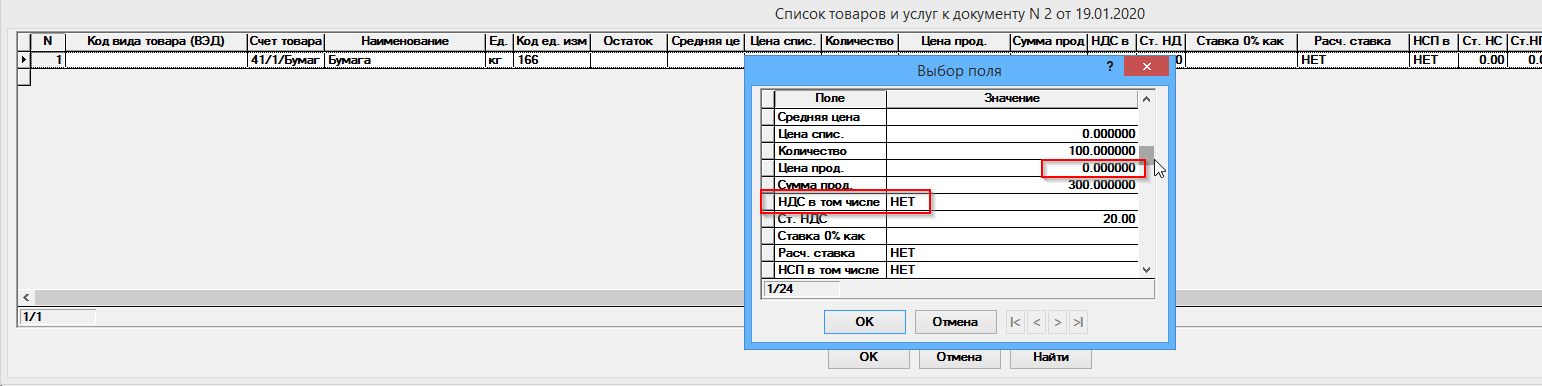Click the Счет товара column header

(x=285, y=41)
